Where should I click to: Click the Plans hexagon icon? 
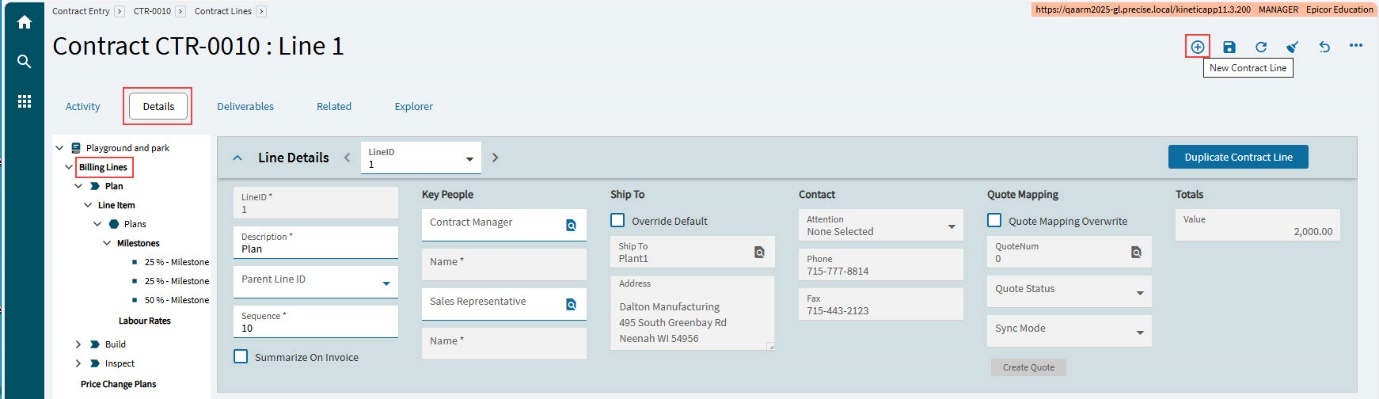(113, 224)
